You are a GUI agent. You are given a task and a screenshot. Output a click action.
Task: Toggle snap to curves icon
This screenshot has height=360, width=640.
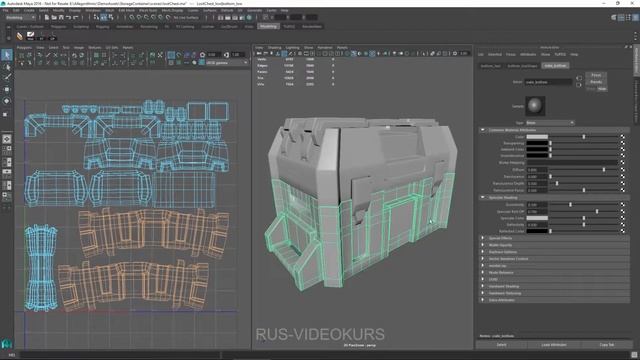(139, 18)
